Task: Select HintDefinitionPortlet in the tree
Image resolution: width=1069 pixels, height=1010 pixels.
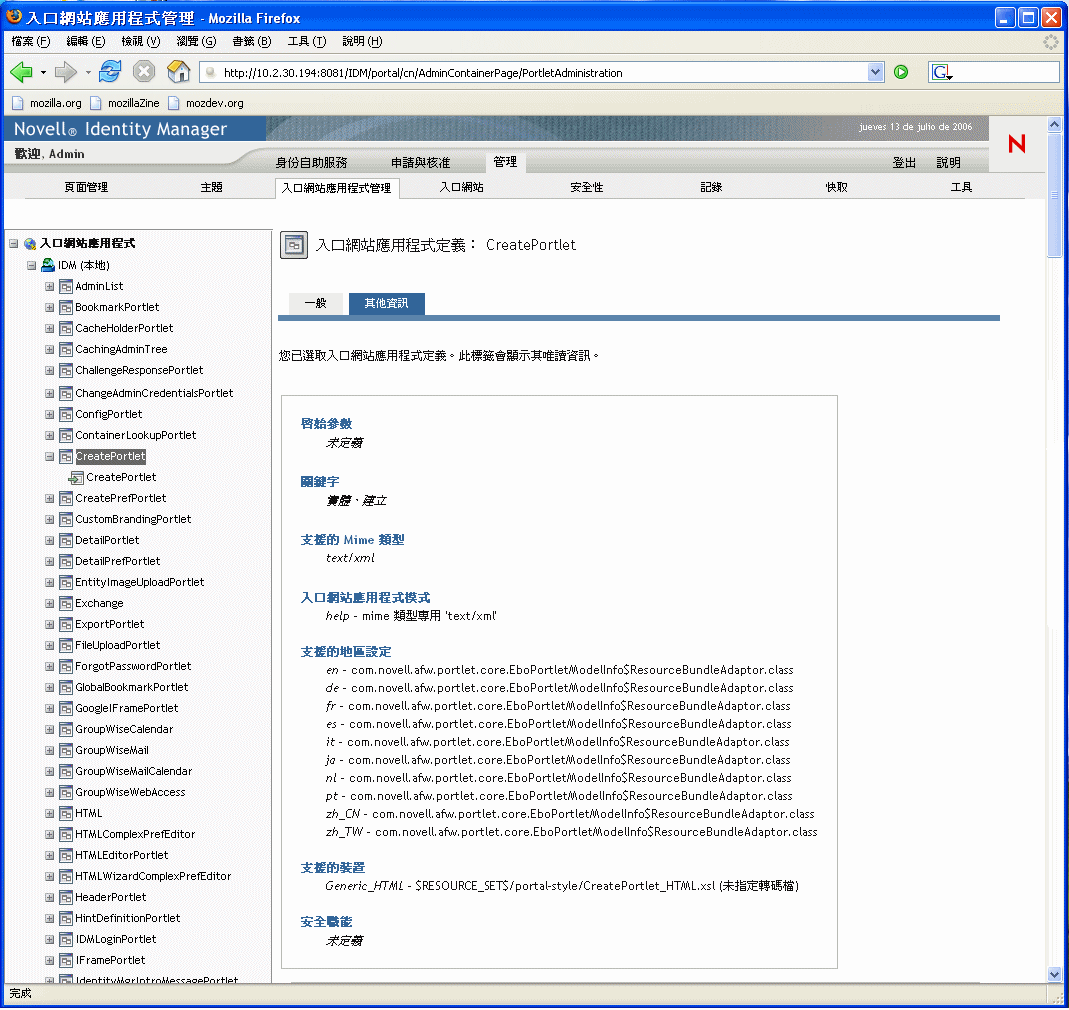Action: pos(127,919)
